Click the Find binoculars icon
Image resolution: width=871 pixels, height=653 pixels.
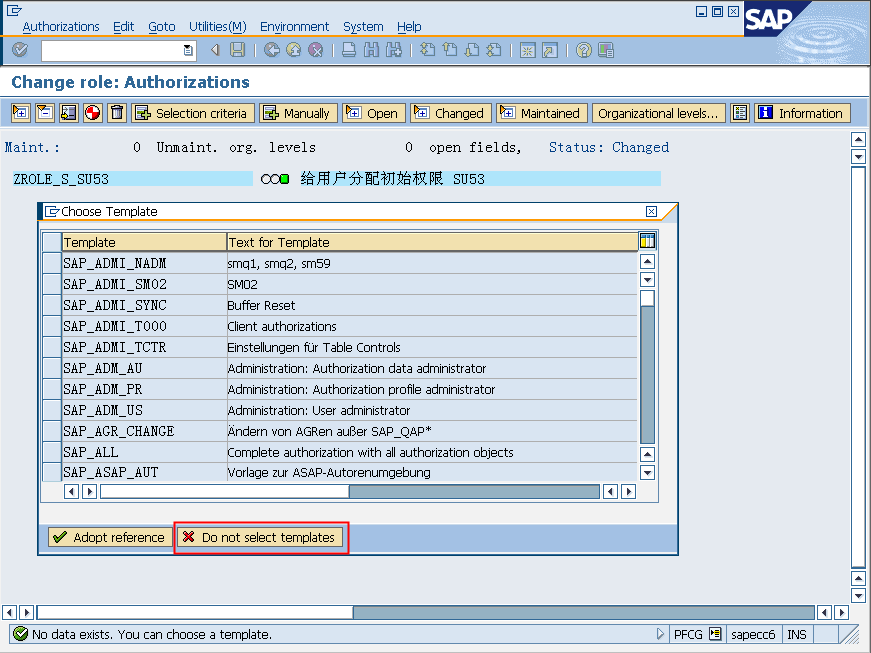pyautogui.click(x=371, y=50)
